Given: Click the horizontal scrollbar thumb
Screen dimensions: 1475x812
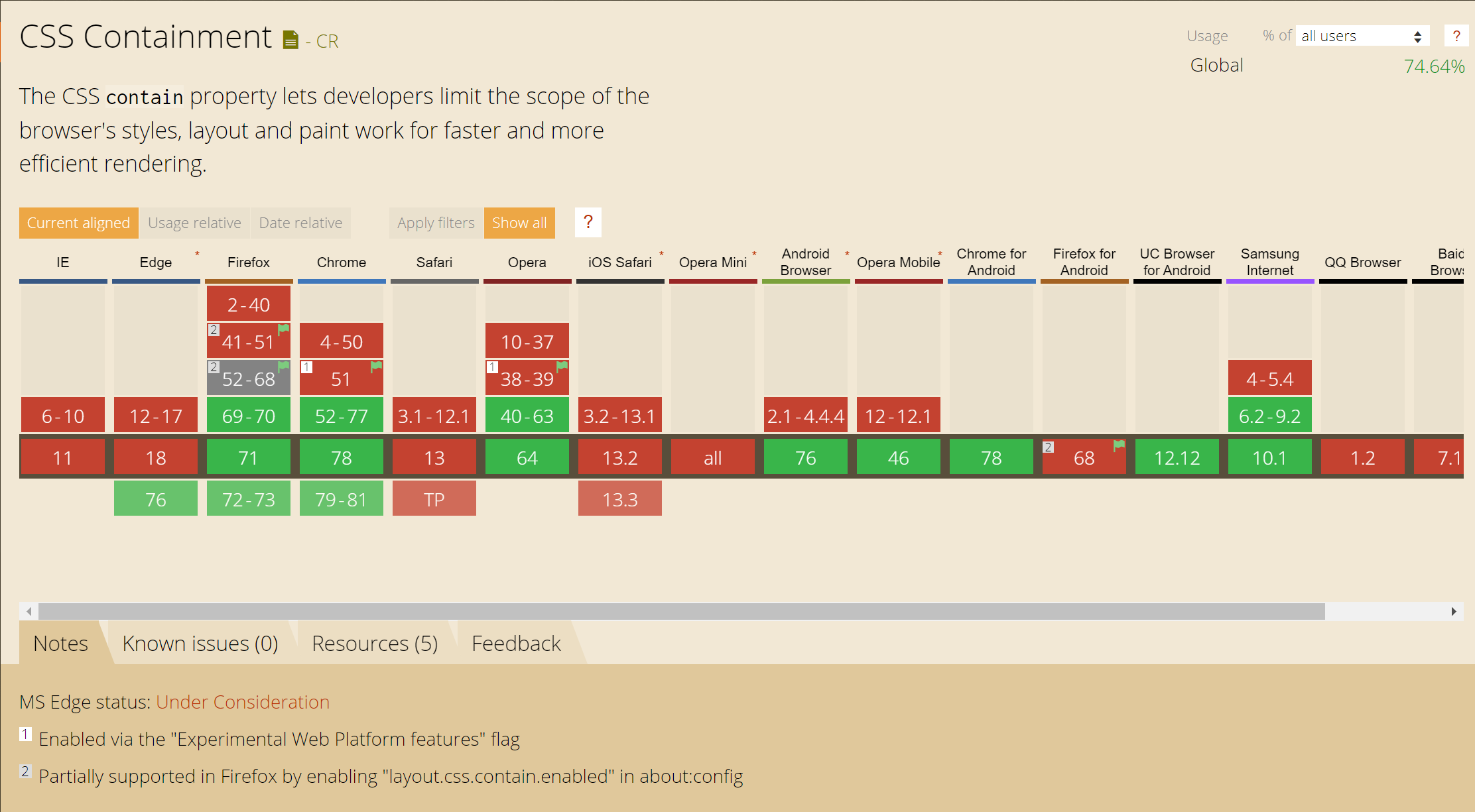Looking at the screenshot, I should [682, 611].
